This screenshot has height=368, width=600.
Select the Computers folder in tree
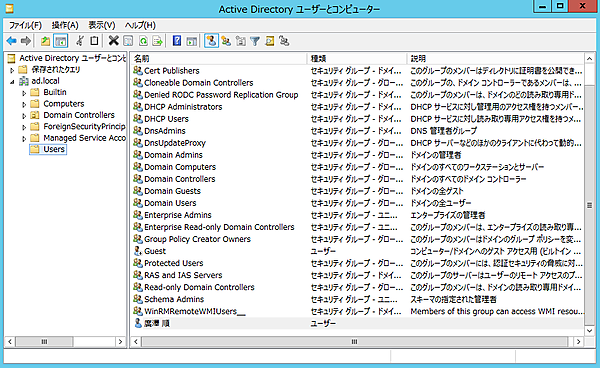coord(64,104)
